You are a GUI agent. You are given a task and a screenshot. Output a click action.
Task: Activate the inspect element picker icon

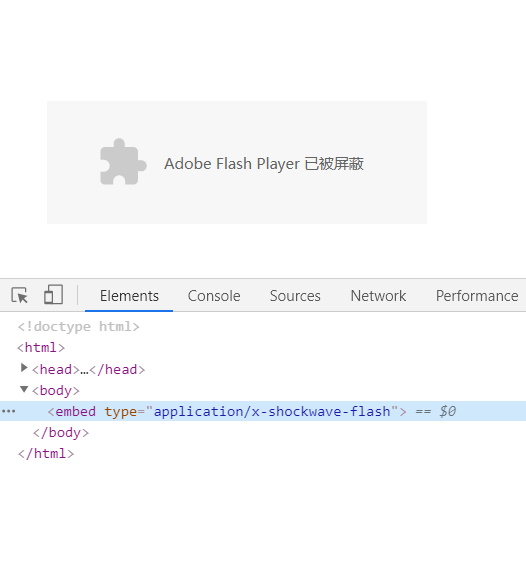point(20,295)
